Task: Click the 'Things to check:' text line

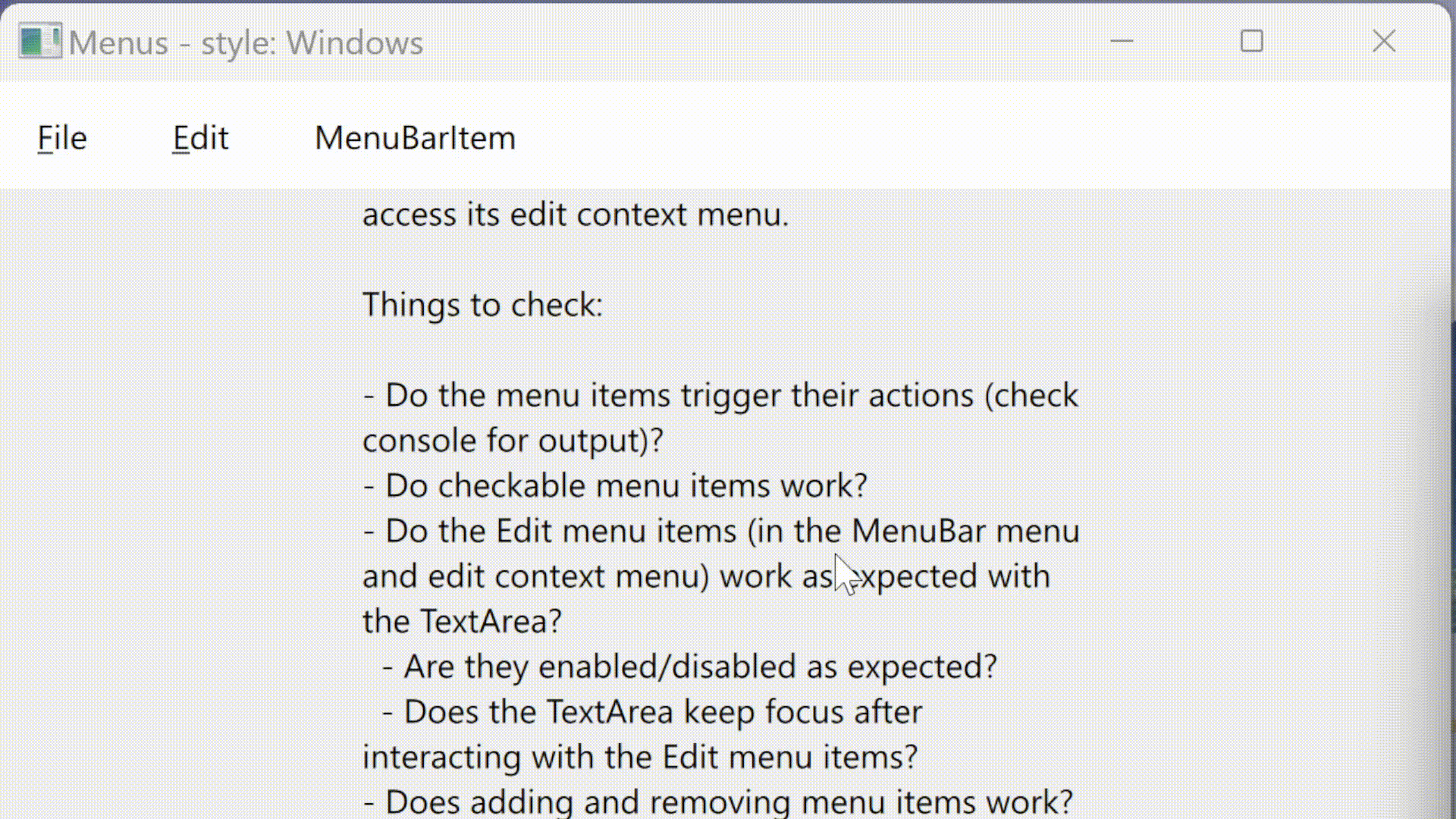Action: point(482,305)
